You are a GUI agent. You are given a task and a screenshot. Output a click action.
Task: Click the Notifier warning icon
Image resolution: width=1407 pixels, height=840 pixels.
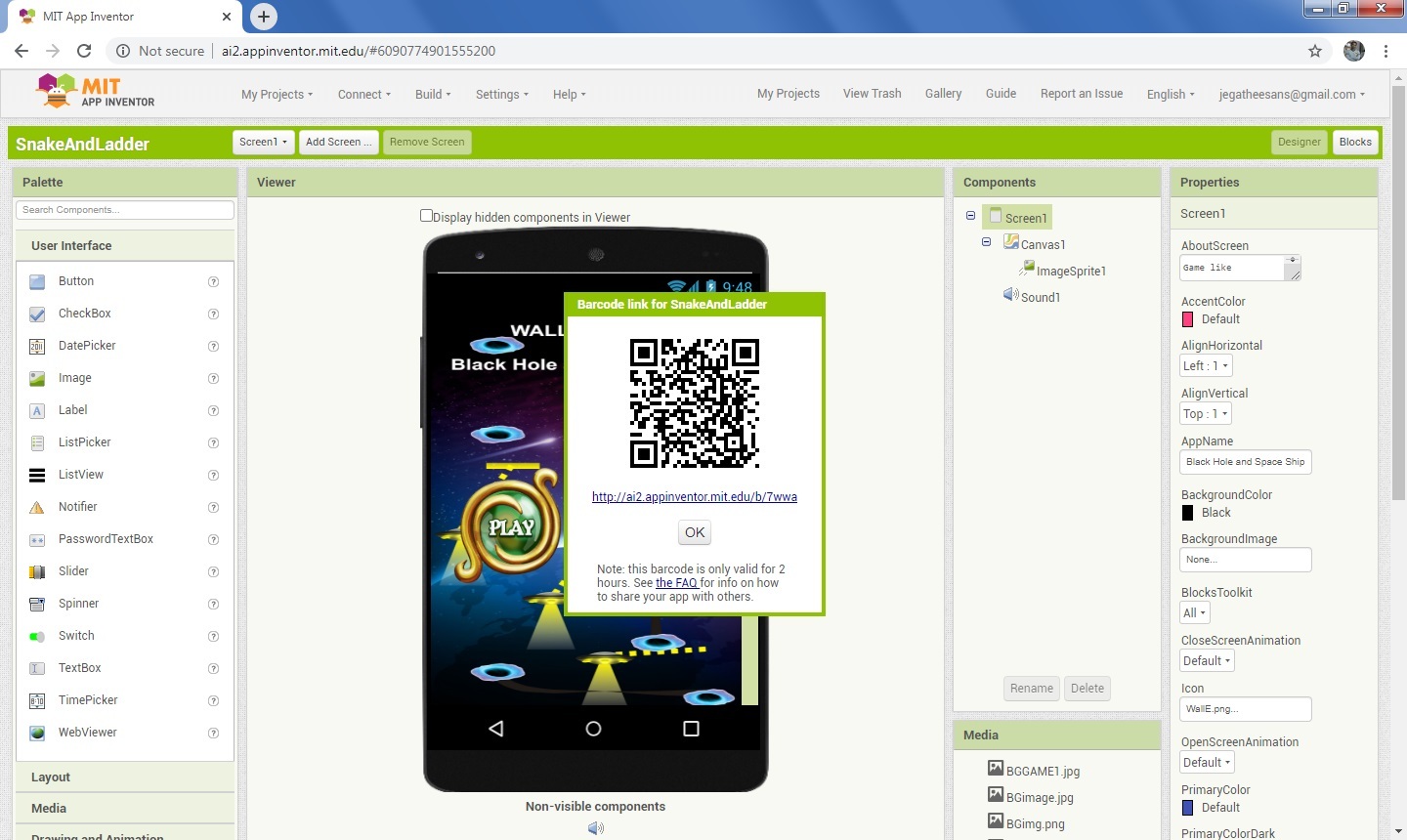point(37,507)
